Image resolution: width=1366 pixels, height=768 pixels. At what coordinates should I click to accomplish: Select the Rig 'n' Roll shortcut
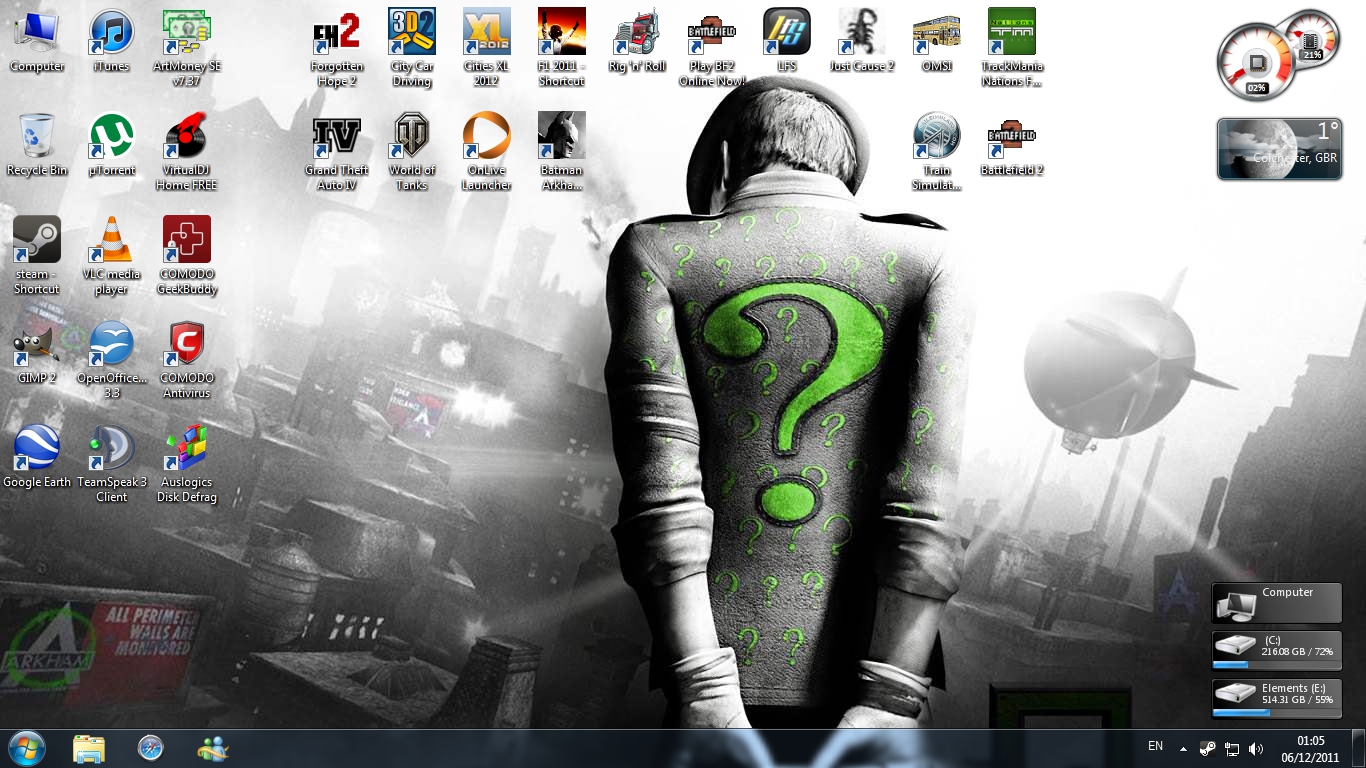(x=637, y=41)
